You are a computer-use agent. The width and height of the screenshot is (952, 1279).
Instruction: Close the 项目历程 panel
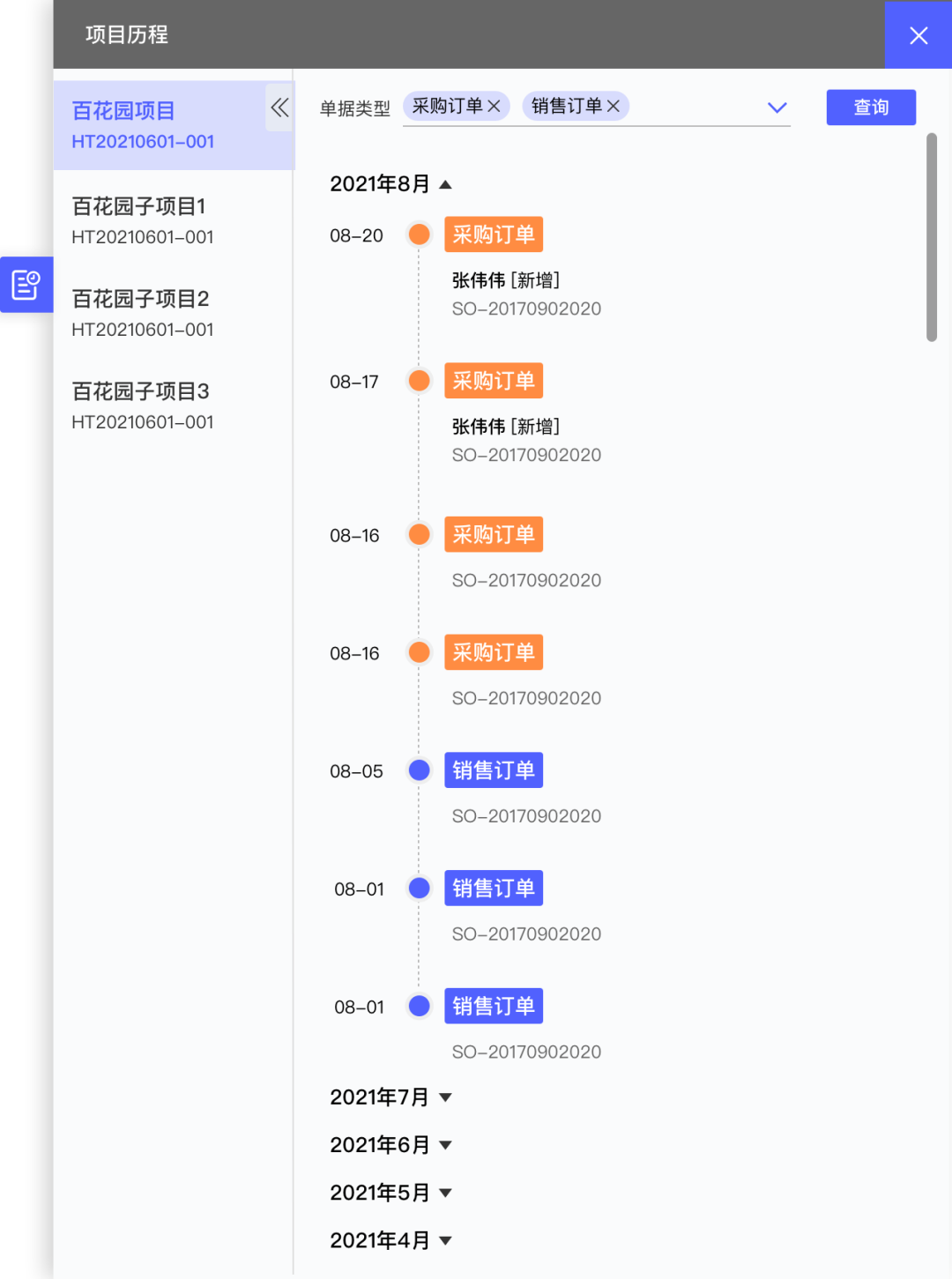pos(919,34)
